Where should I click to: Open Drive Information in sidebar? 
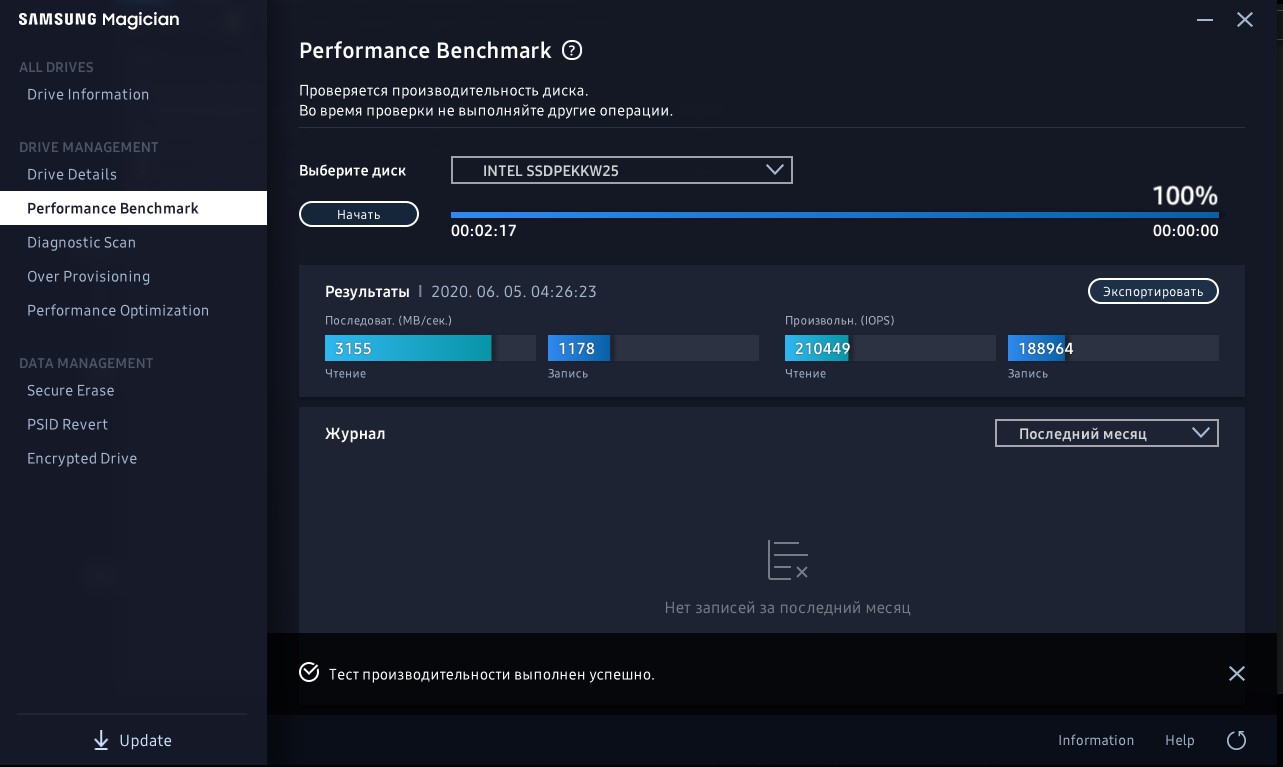88,94
